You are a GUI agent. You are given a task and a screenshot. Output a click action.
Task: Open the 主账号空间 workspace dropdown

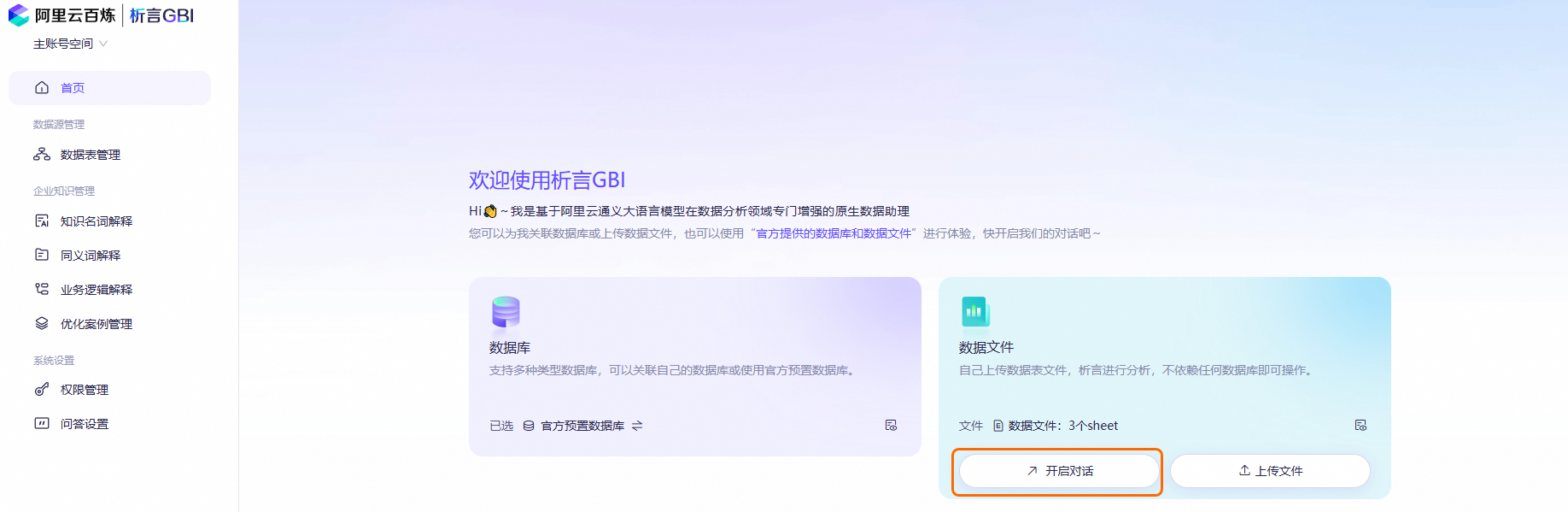(x=70, y=44)
